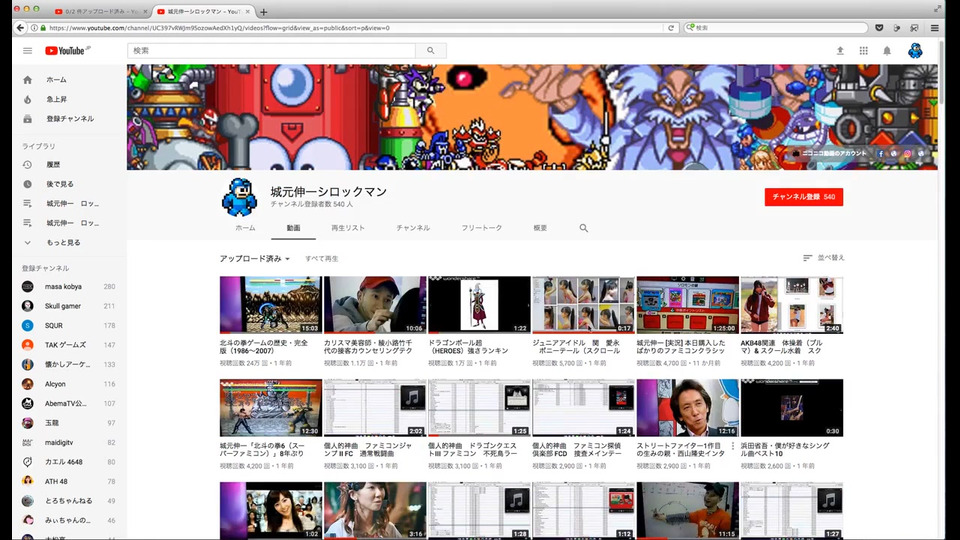Reload the page with the refresh icon

[671, 28]
